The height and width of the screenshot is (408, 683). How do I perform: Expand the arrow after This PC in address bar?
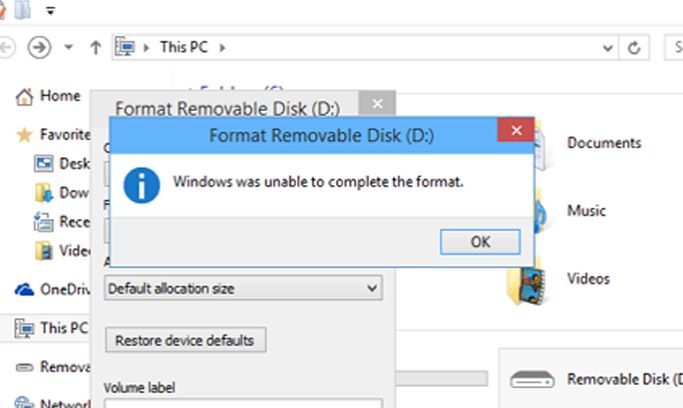pyautogui.click(x=222, y=47)
